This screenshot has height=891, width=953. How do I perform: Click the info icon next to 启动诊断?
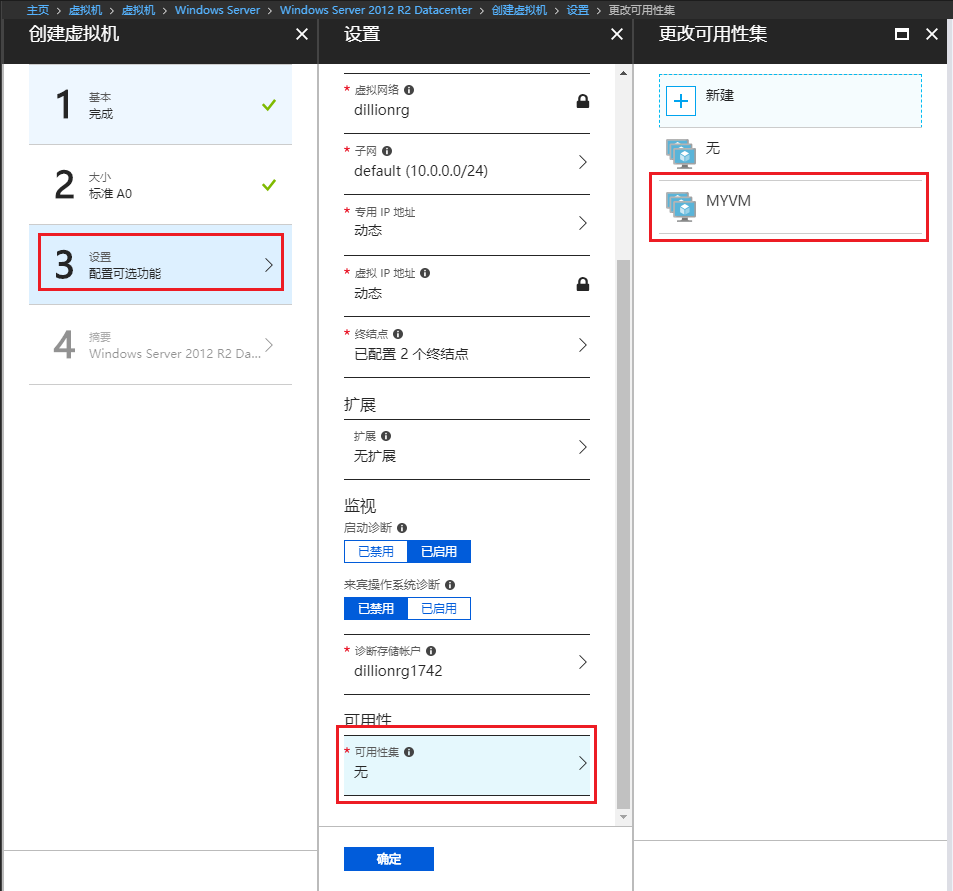(x=402, y=528)
